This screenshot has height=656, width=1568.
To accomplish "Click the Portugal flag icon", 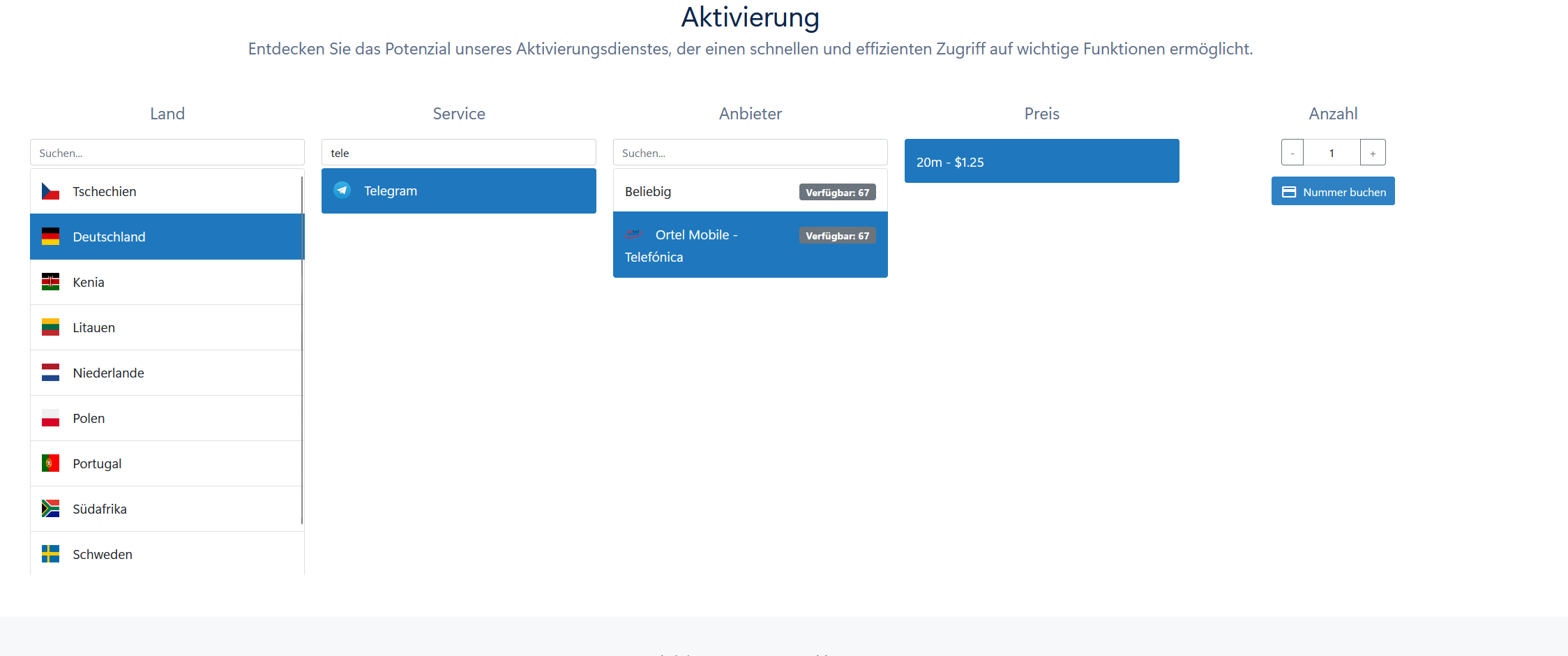I will (x=50, y=463).
